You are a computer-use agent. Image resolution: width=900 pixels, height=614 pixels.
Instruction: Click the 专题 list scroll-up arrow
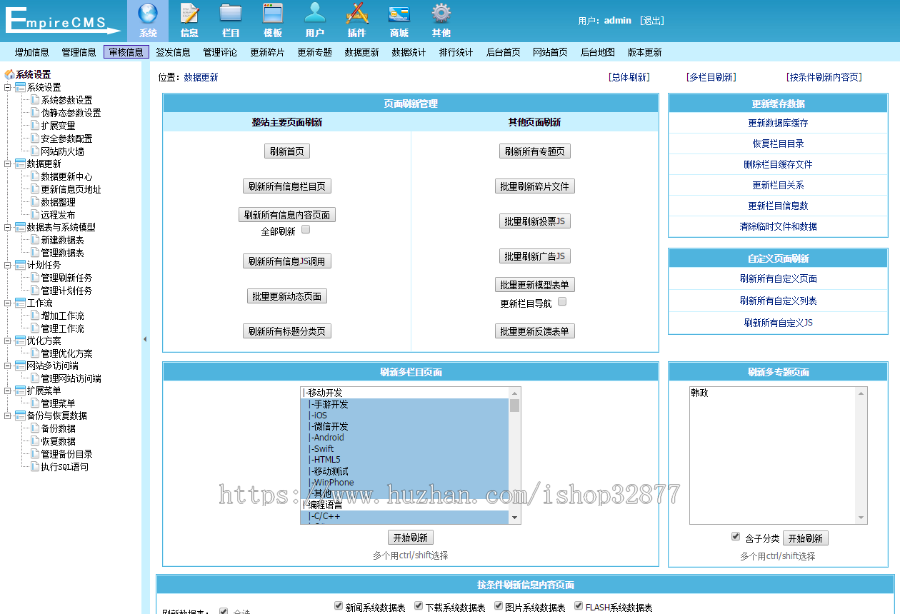tap(861, 393)
